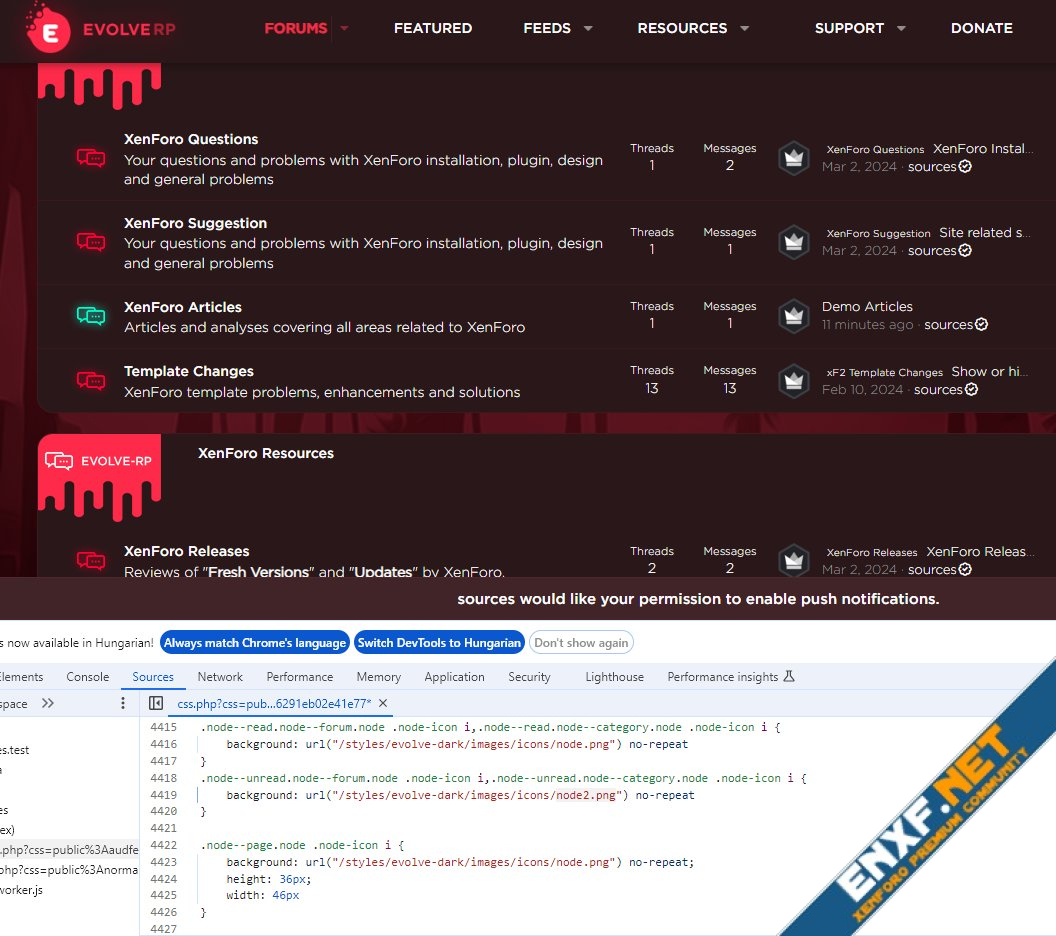Close the css.php file tab
The height and width of the screenshot is (936, 1056).
[x=383, y=704]
